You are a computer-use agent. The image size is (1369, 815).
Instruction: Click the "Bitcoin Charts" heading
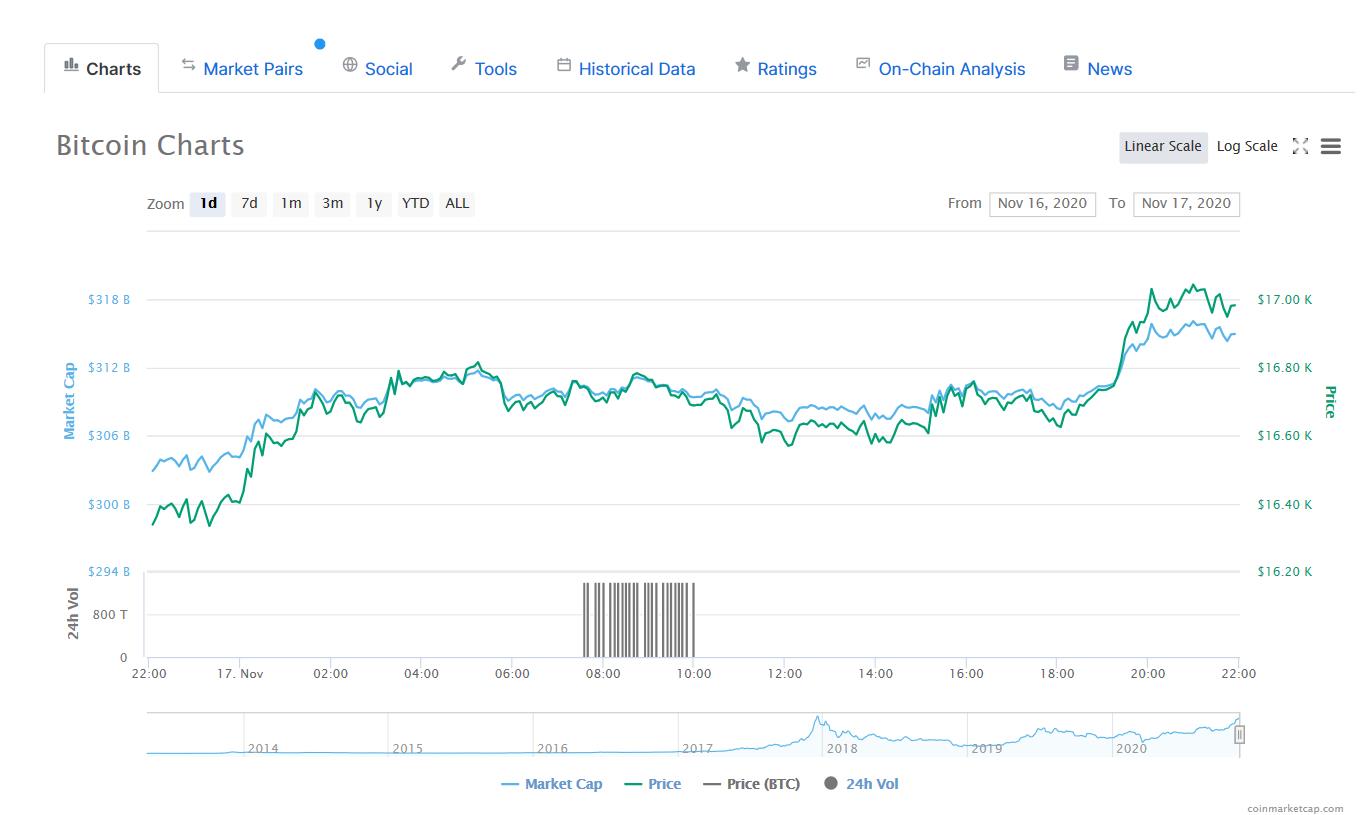click(x=150, y=146)
